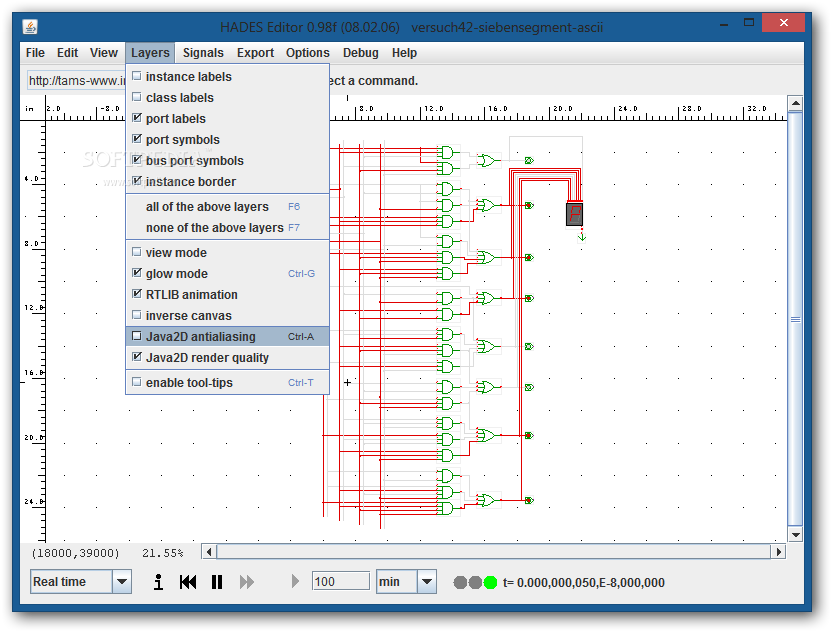Viewport: 832px width, 632px height.
Task: Enable inverse canvas option
Action: [x=137, y=315]
